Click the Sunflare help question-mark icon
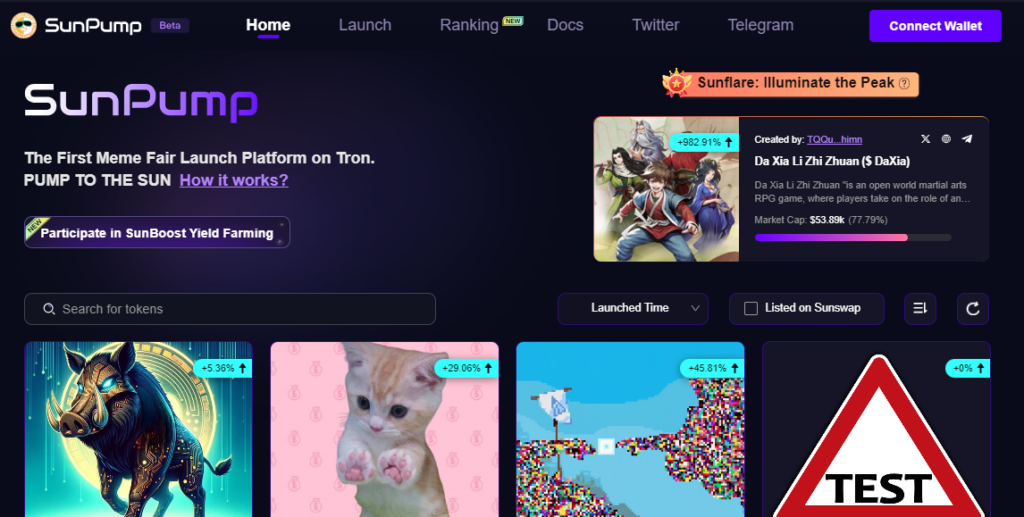This screenshot has height=517, width=1024. 904,84
